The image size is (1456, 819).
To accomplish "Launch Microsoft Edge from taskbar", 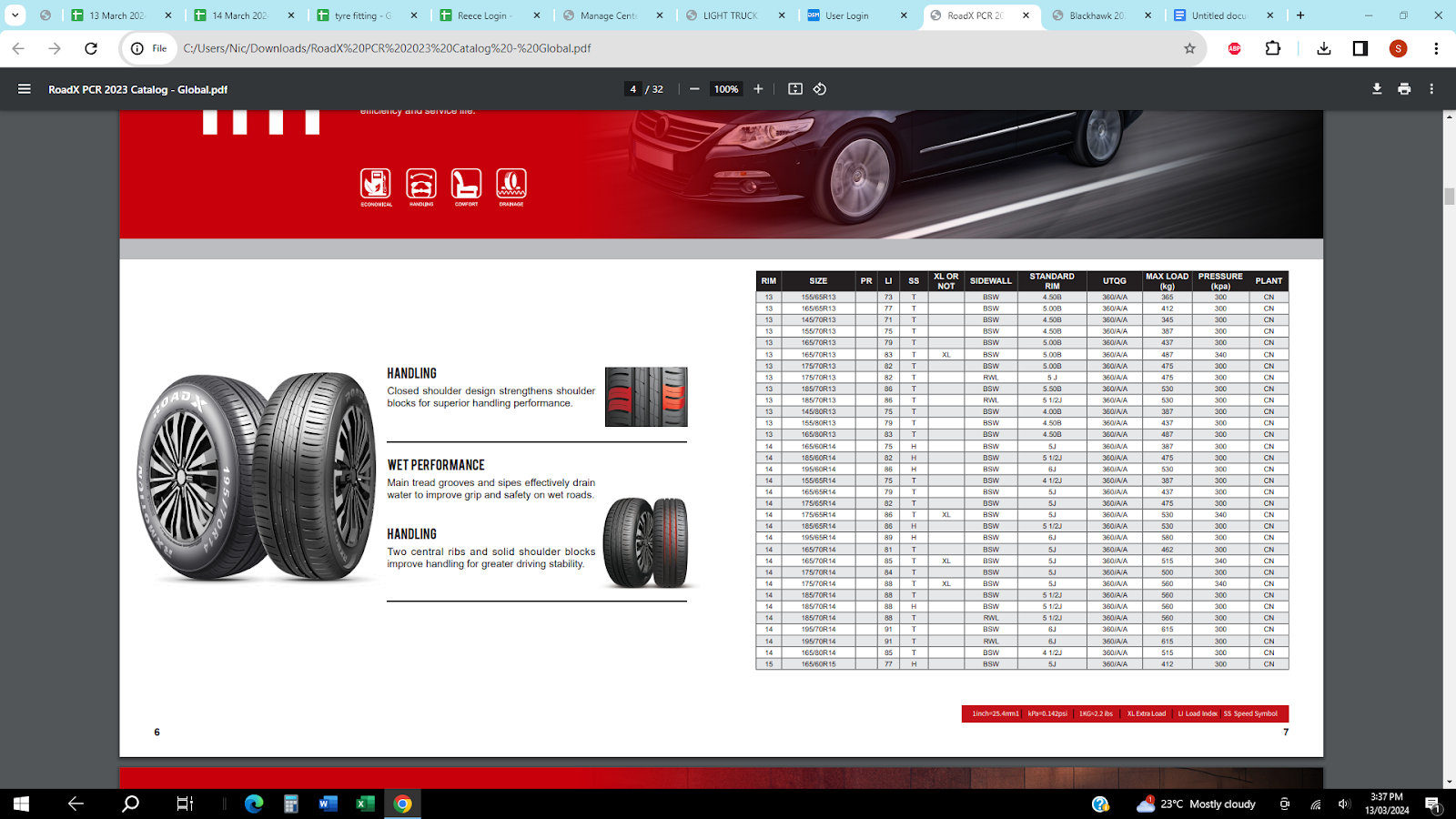I will click(x=254, y=804).
